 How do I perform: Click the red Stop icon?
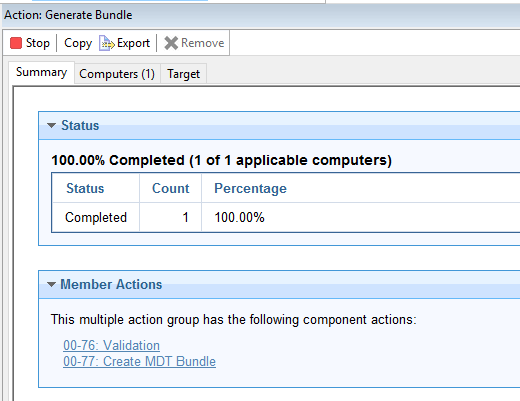pyautogui.click(x=16, y=43)
